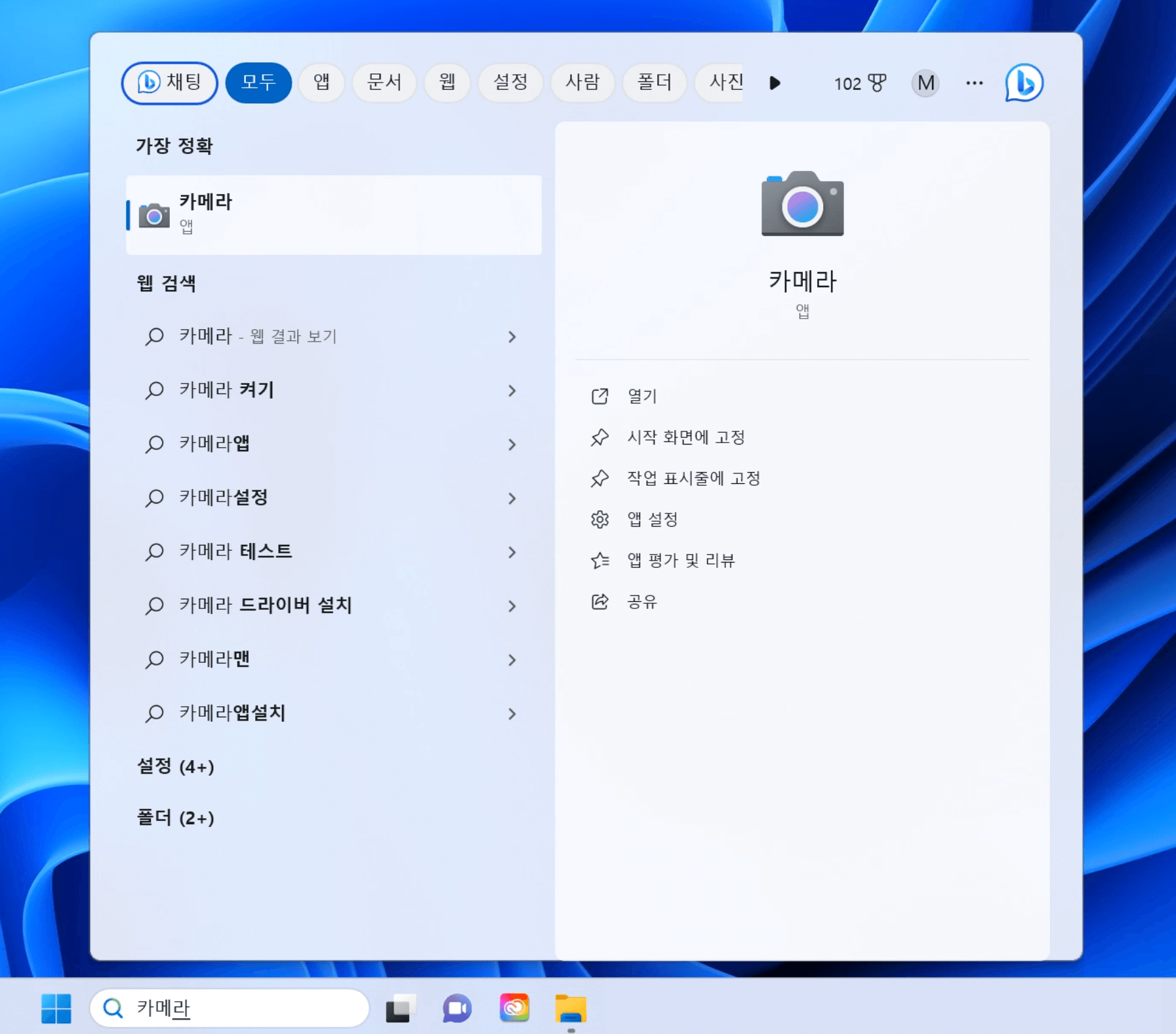Show more filter tabs with arrow

point(775,83)
